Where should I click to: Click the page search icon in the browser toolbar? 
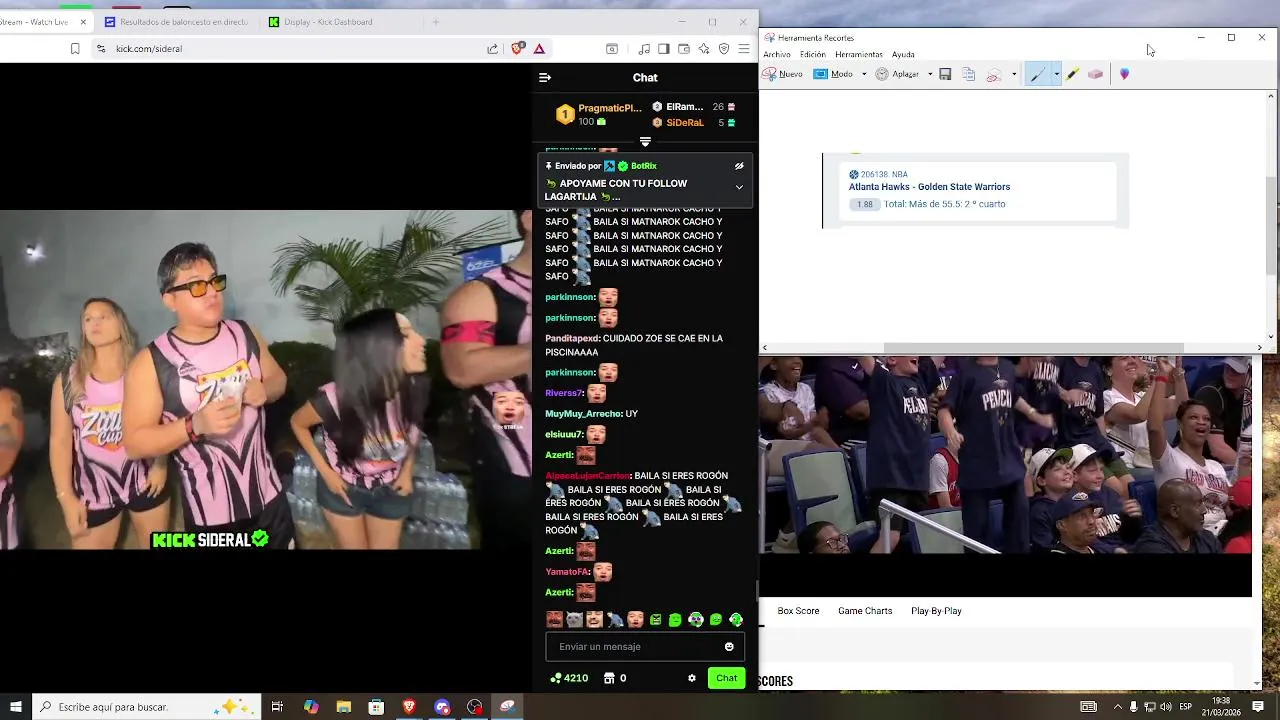612,48
